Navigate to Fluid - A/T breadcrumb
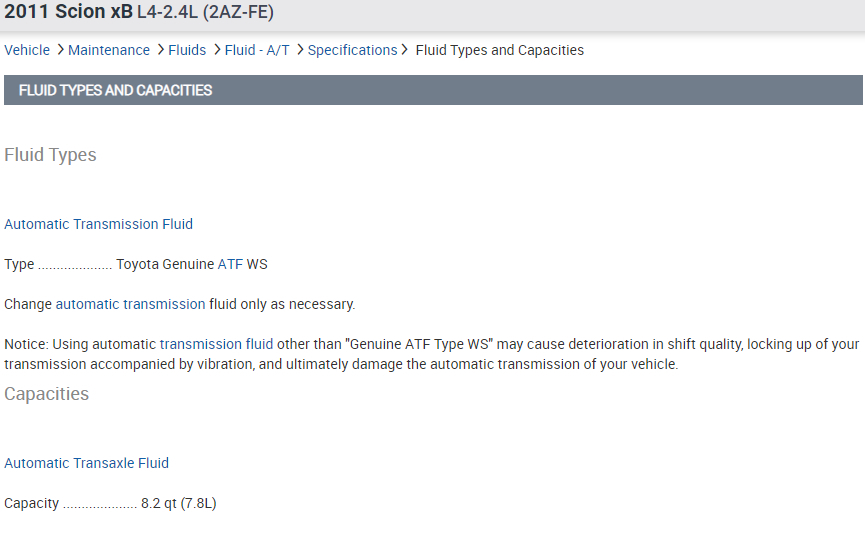The height and width of the screenshot is (533, 865). coord(257,50)
